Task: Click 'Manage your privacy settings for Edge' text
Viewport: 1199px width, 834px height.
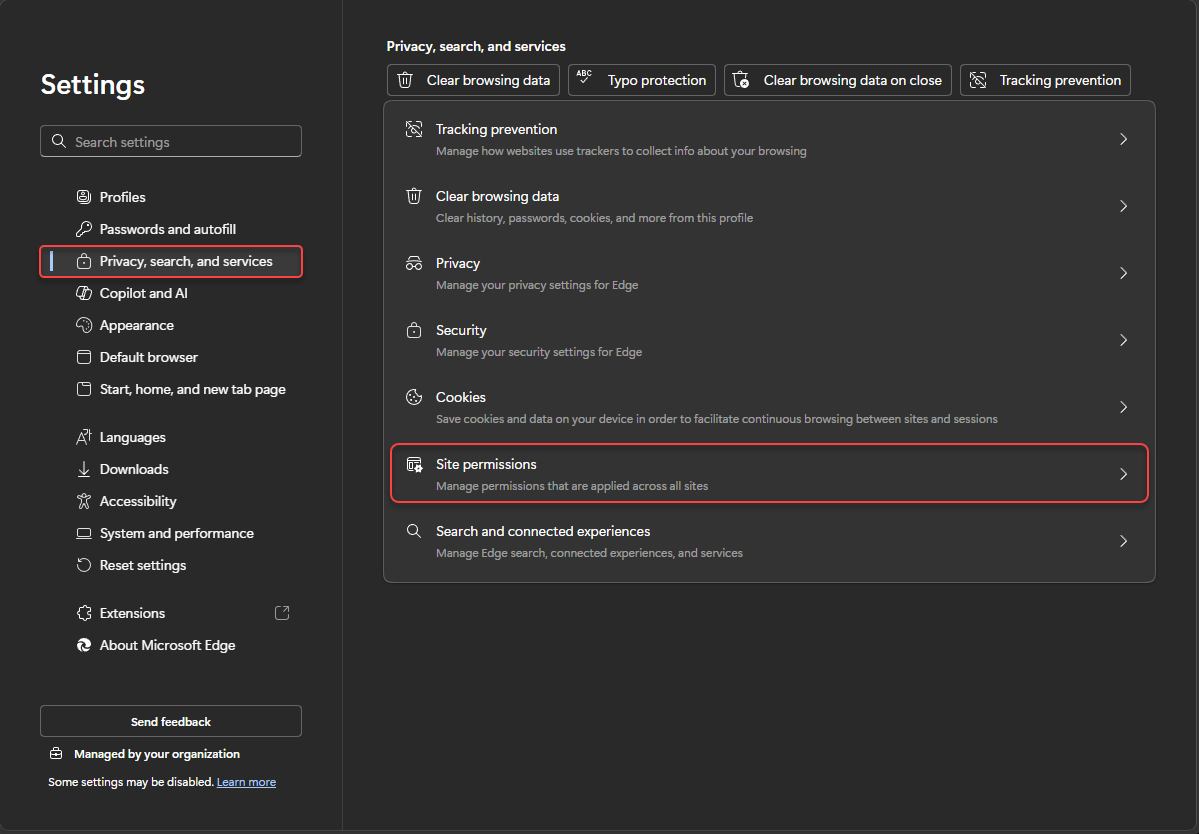Action: 537,285
